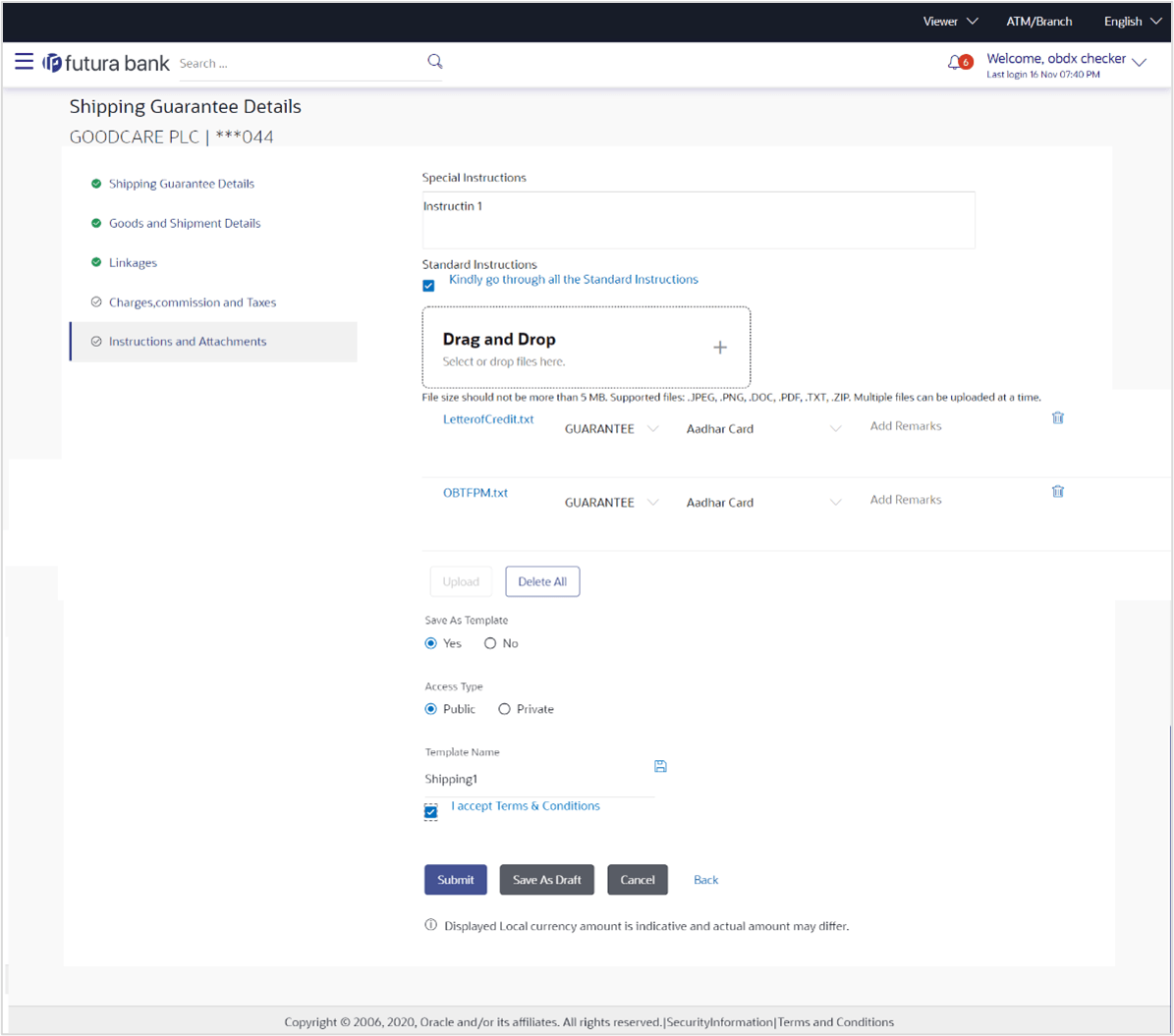Go to Charges,commission and Taxes step
Image resolution: width=1174 pixels, height=1036 pixels.
coord(193,302)
